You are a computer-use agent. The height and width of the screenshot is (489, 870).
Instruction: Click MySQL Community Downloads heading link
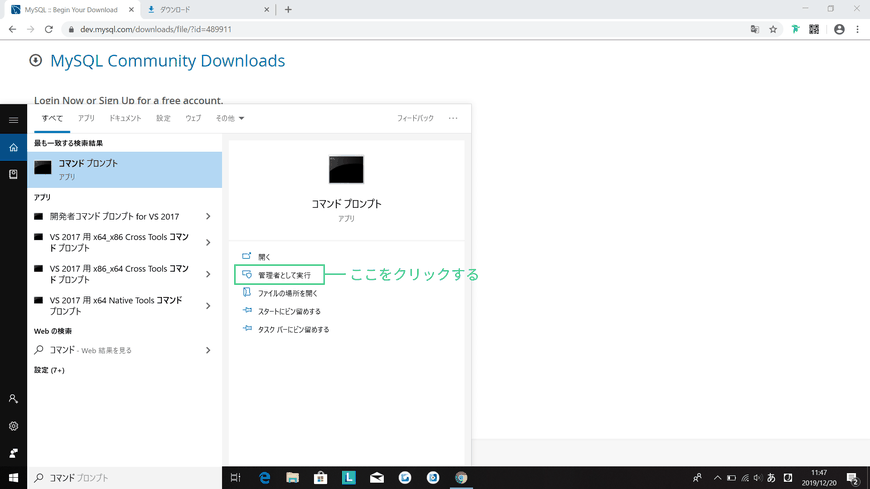[x=168, y=61]
